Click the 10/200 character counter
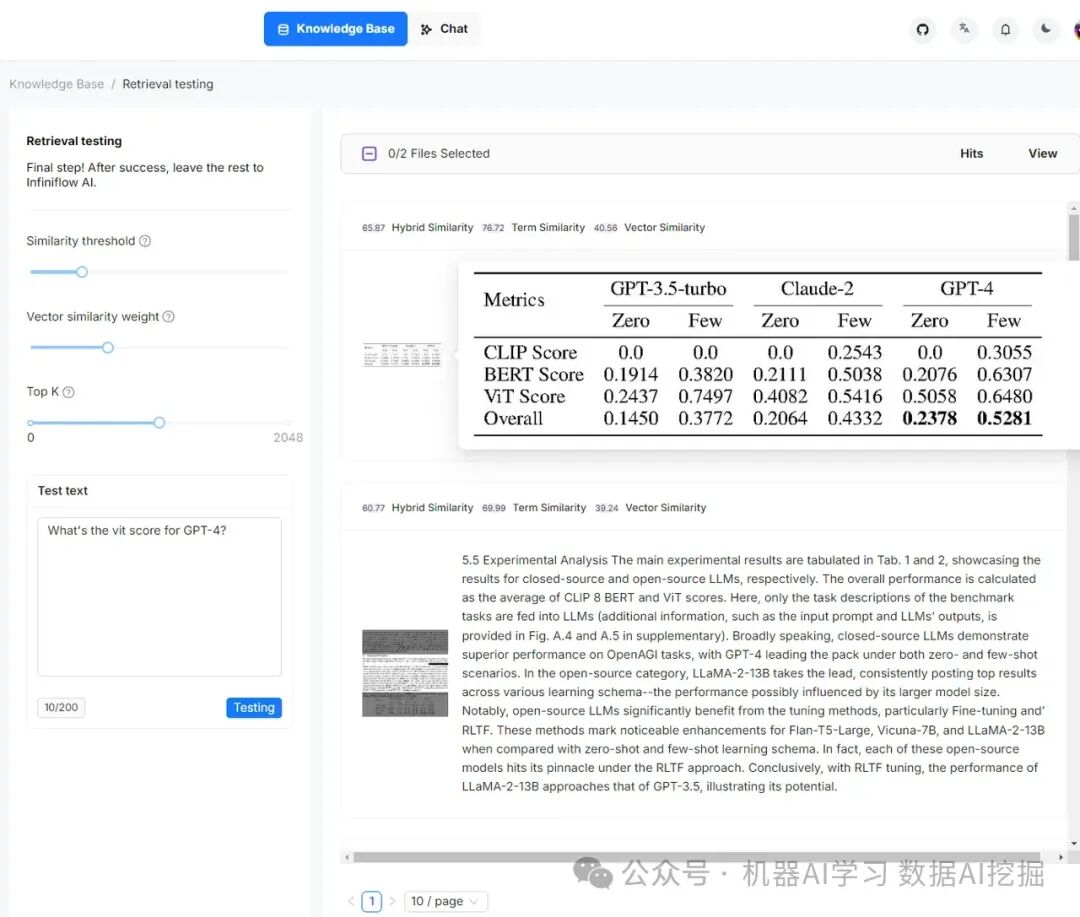The height and width of the screenshot is (917, 1080). [x=61, y=708]
